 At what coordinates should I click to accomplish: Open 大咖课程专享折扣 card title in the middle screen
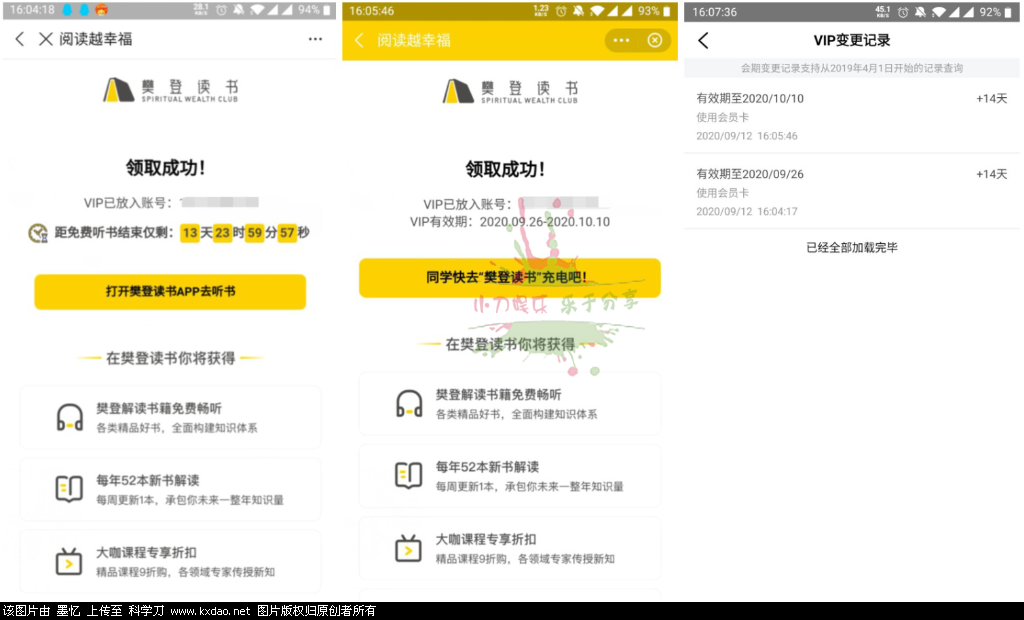(486, 539)
